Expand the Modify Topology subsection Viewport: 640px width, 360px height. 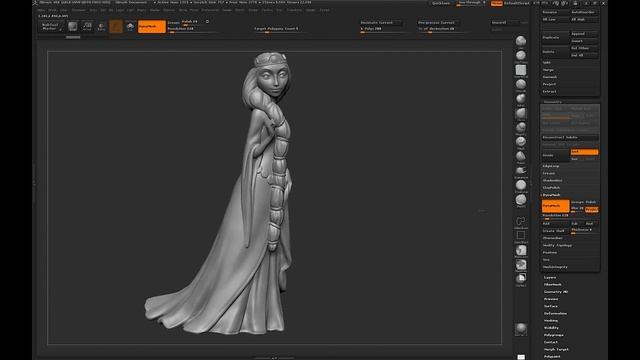tap(557, 245)
